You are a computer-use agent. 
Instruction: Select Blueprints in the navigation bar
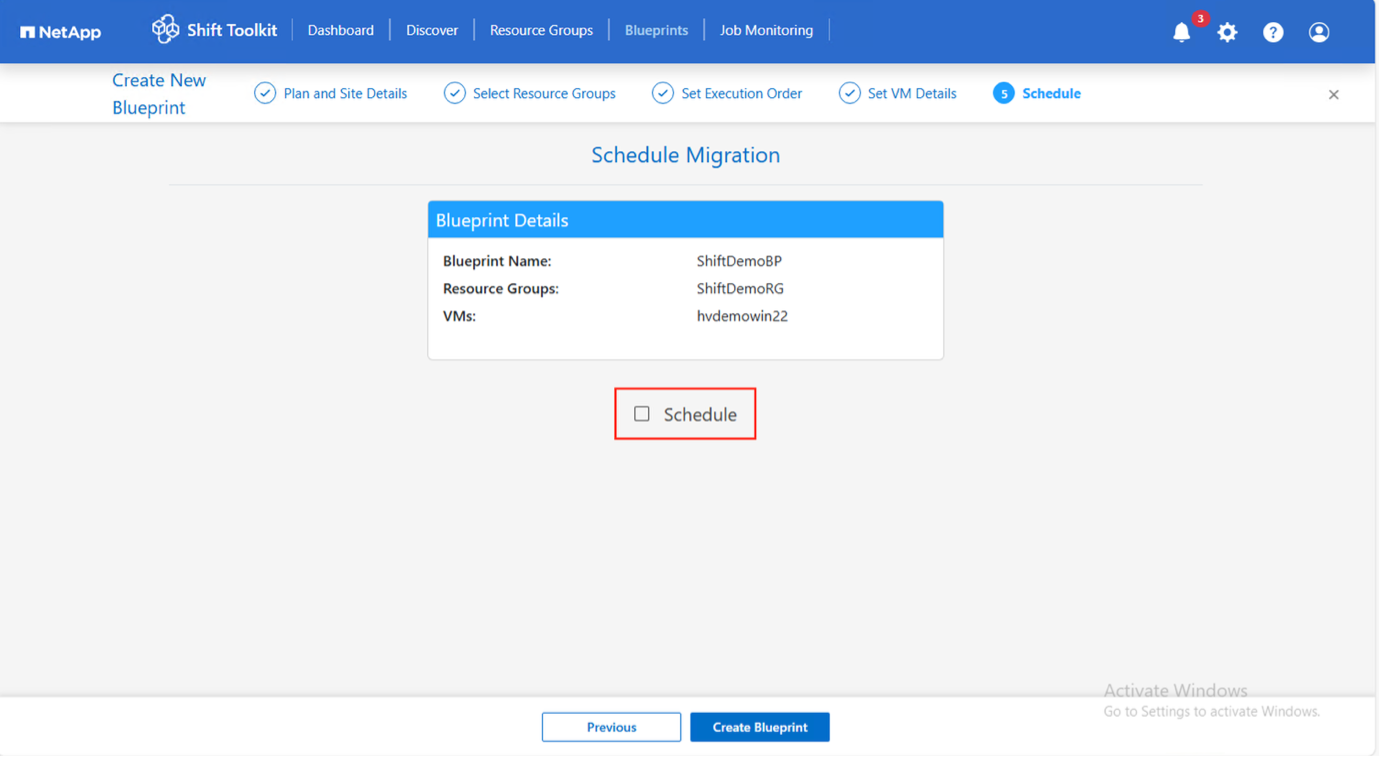click(656, 30)
